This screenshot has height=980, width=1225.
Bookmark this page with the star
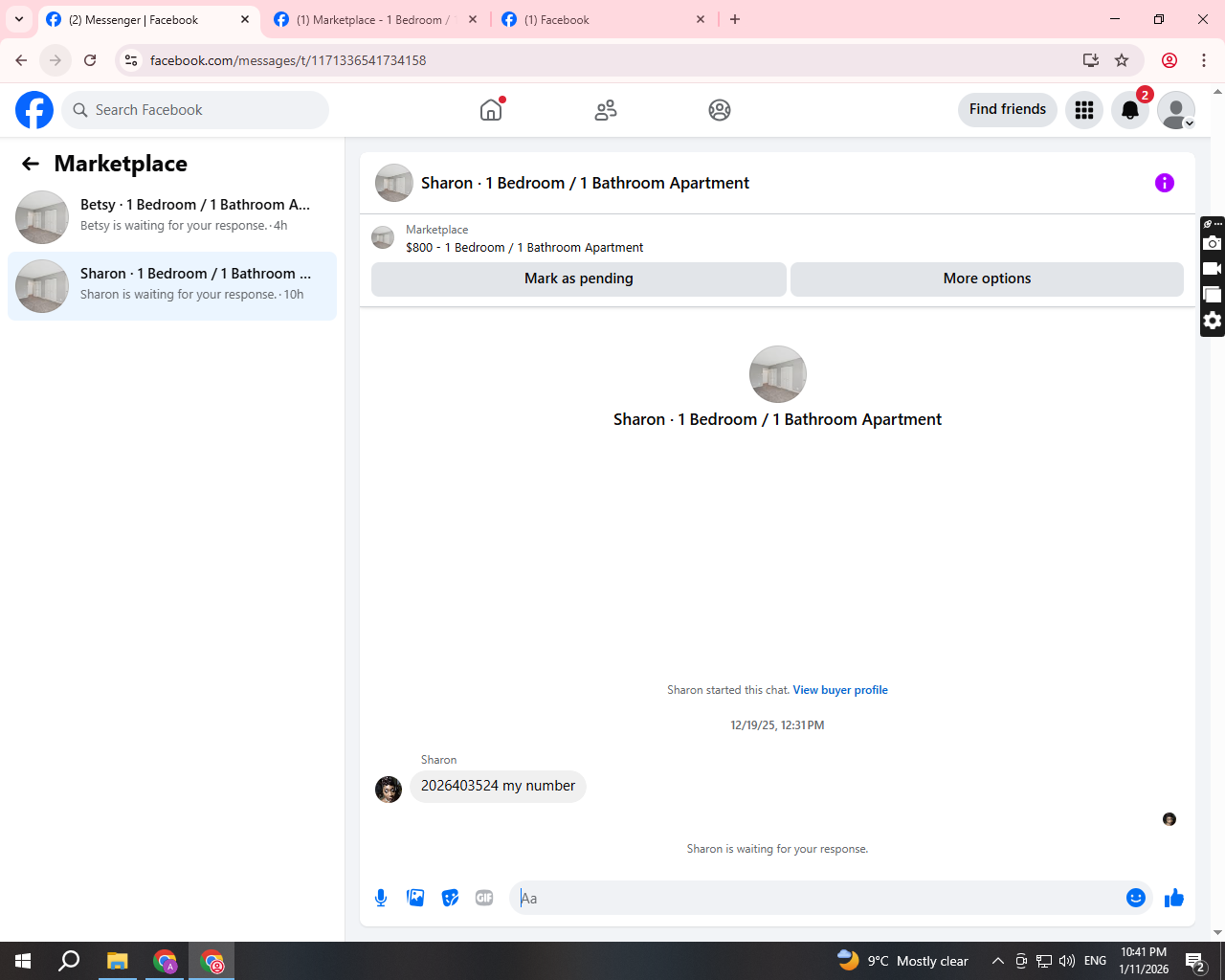1122,60
